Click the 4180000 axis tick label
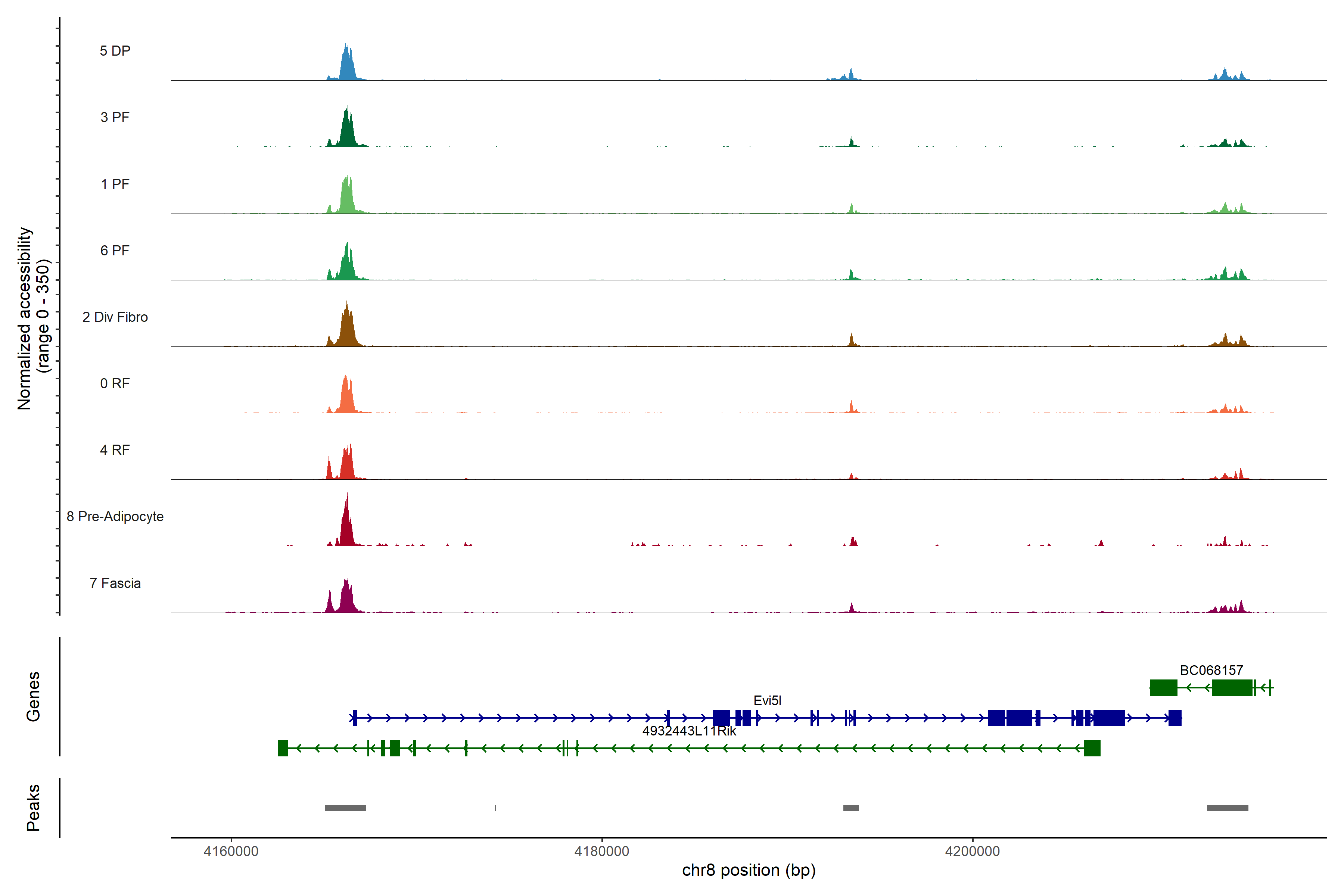The image size is (1344, 896). click(x=601, y=851)
